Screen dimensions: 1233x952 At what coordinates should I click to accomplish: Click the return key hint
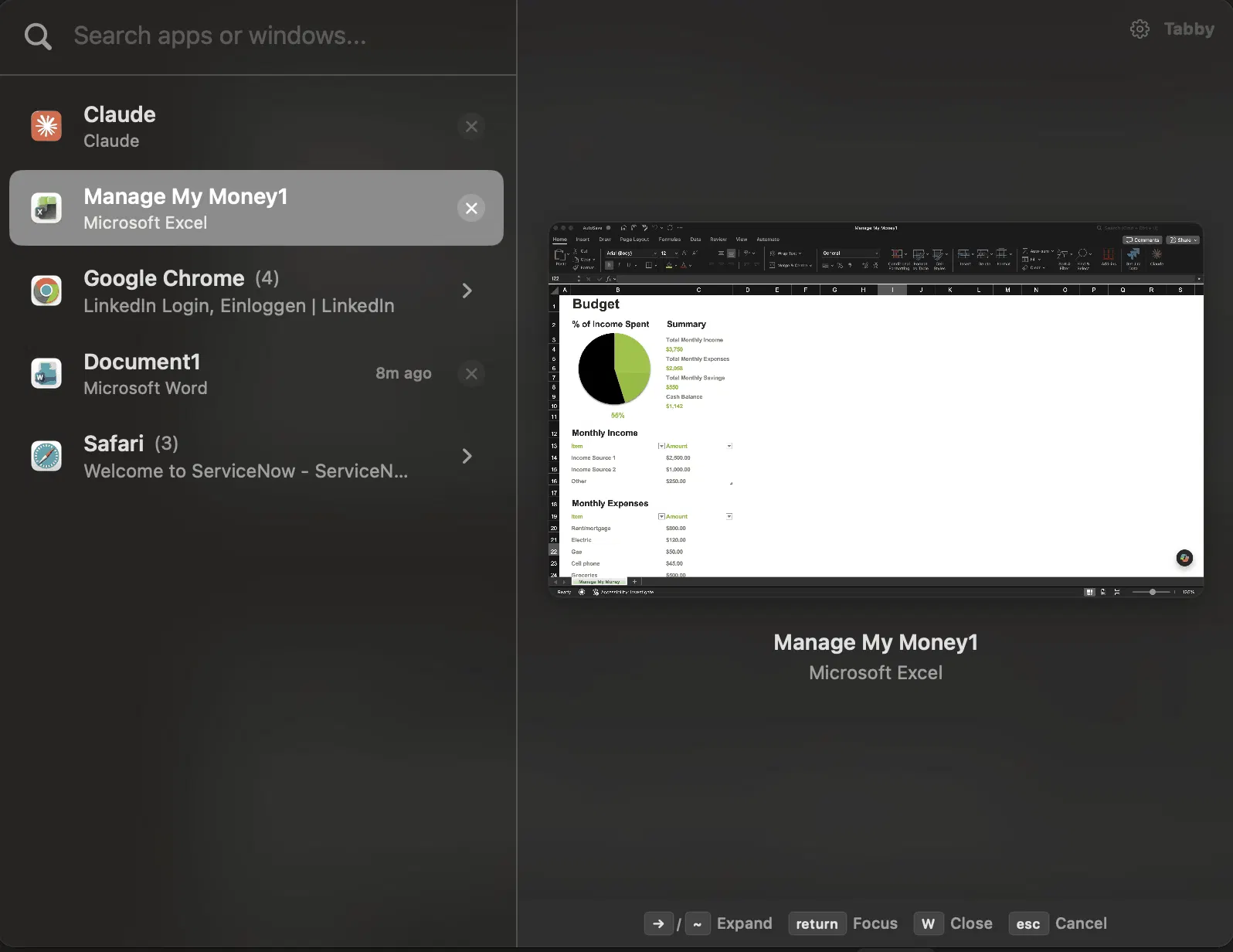tap(817, 923)
